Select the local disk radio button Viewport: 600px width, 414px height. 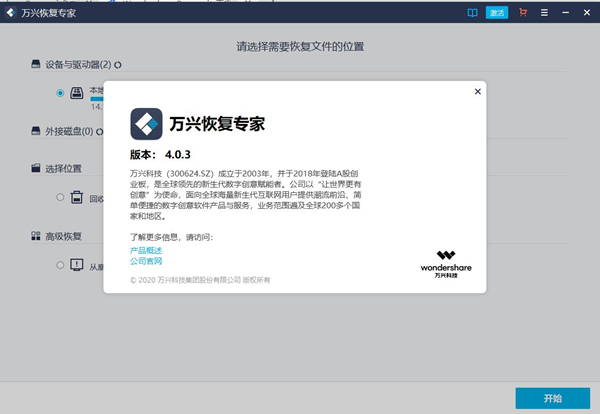[61, 93]
